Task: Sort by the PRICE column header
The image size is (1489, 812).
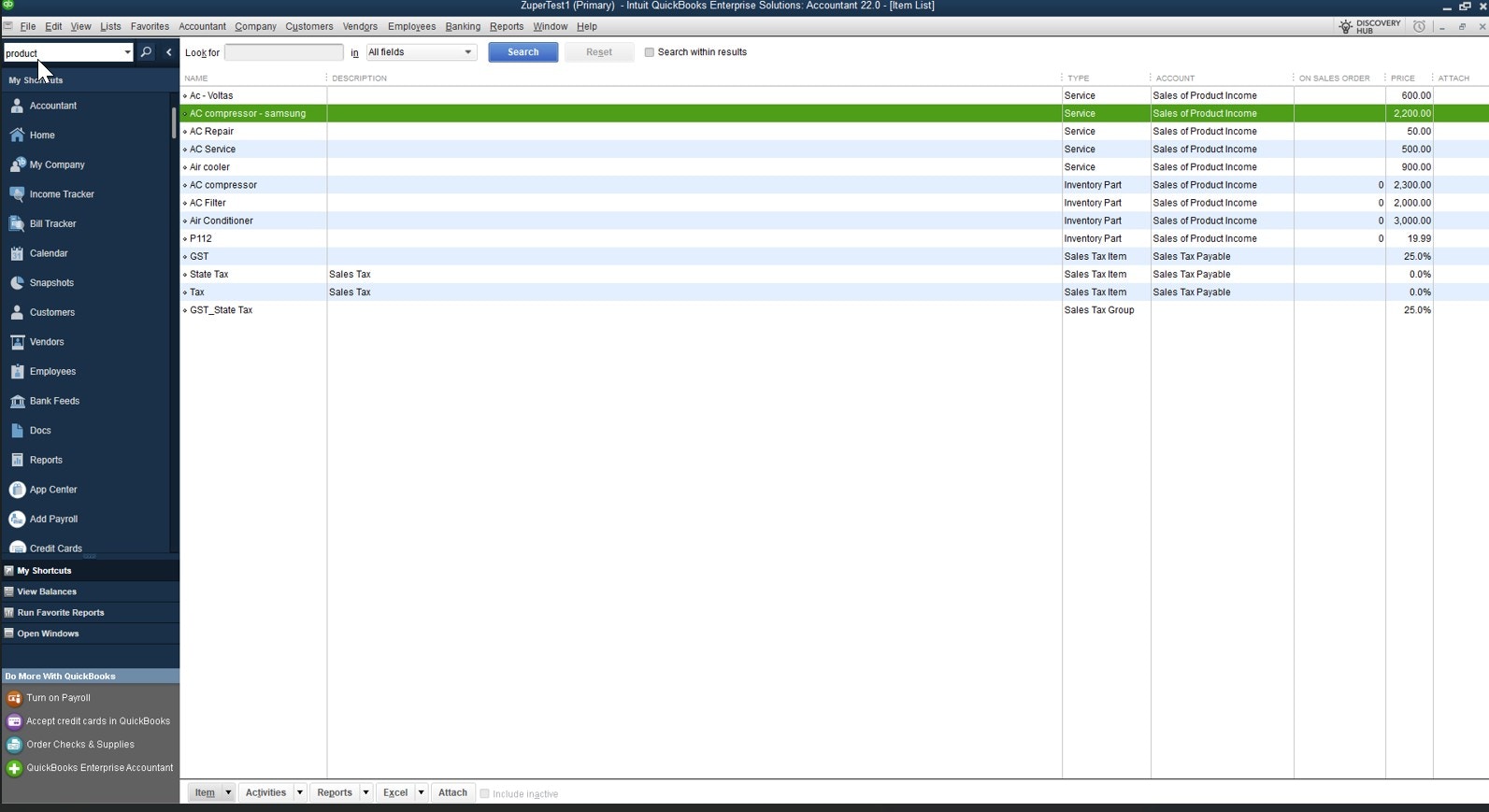Action: click(1402, 78)
